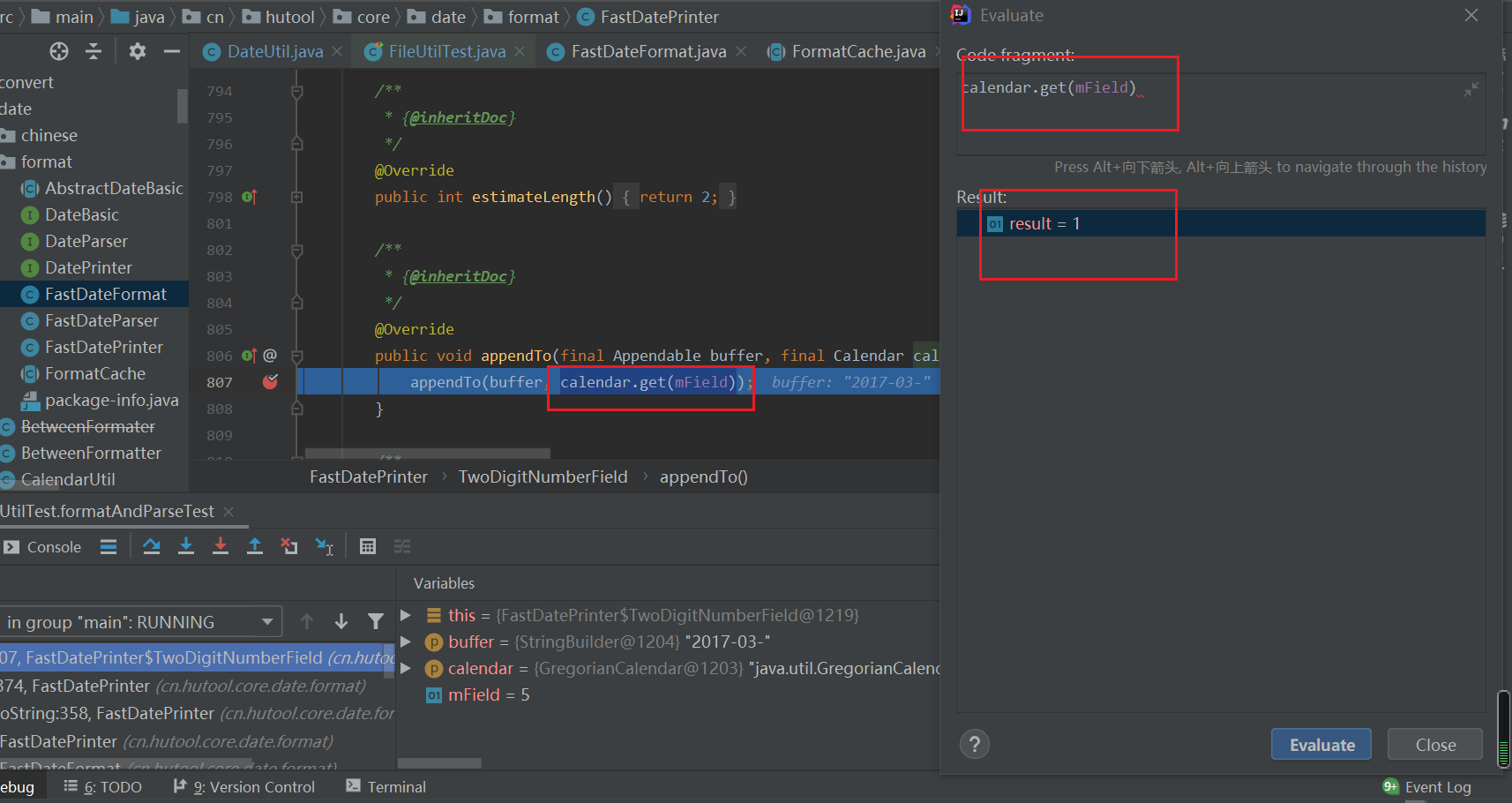This screenshot has width=1512, height=803.
Task: Hide the project tool window
Action: pos(172,51)
